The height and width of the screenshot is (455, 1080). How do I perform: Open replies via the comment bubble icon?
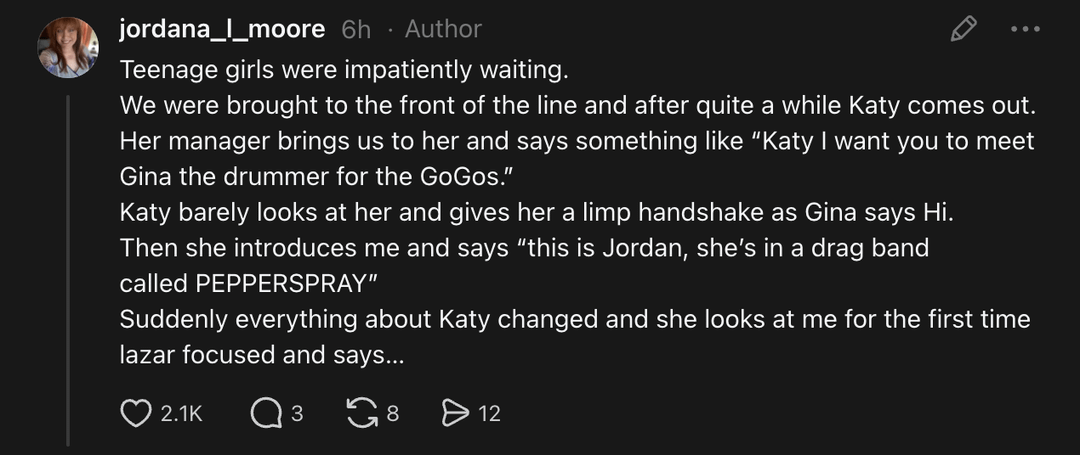tap(265, 413)
